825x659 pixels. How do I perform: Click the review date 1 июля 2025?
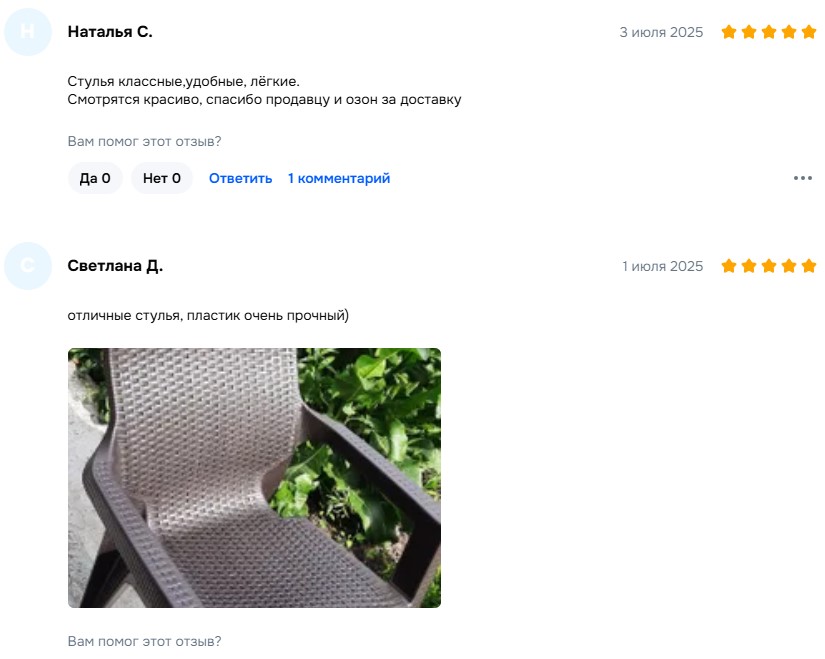point(662,266)
